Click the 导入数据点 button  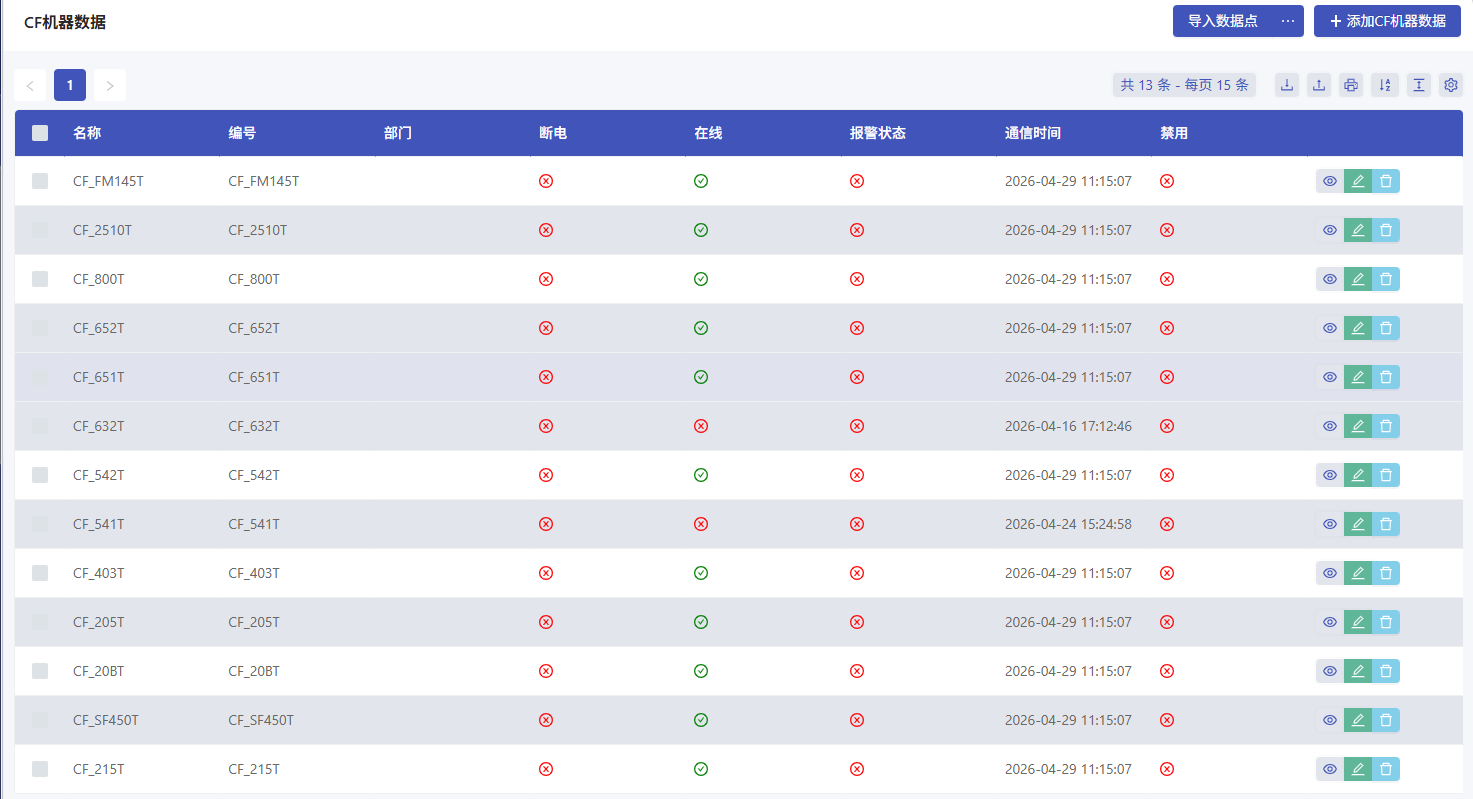pyautogui.click(x=1222, y=21)
